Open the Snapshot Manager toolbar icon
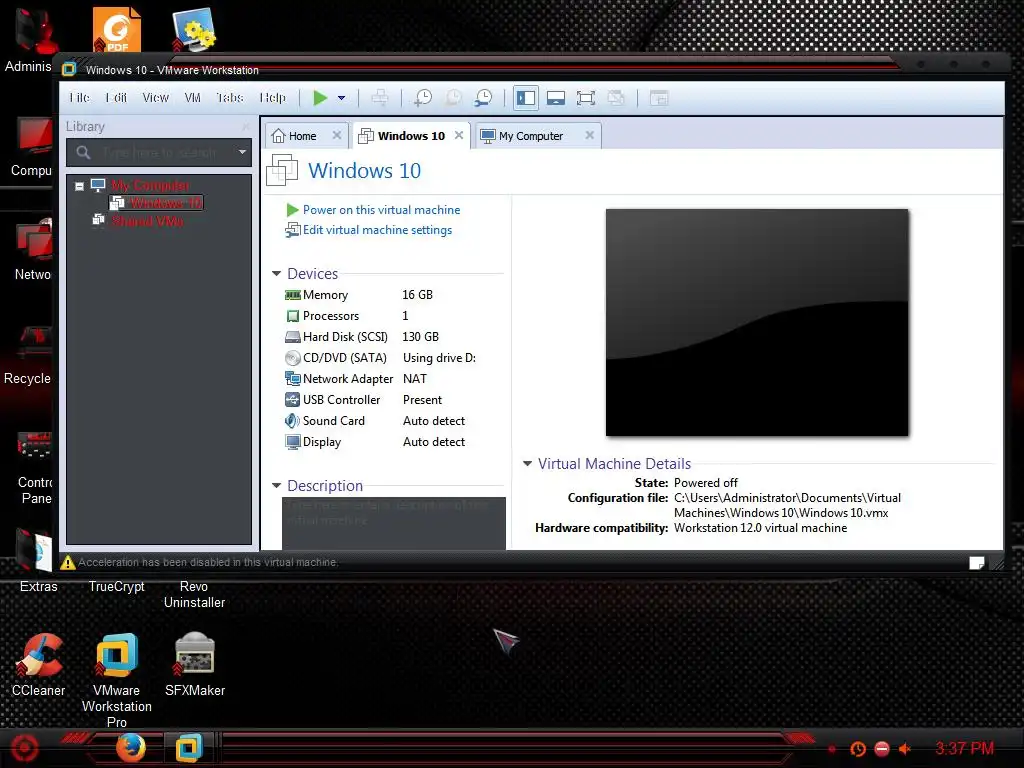The height and width of the screenshot is (768, 1024). pos(484,98)
